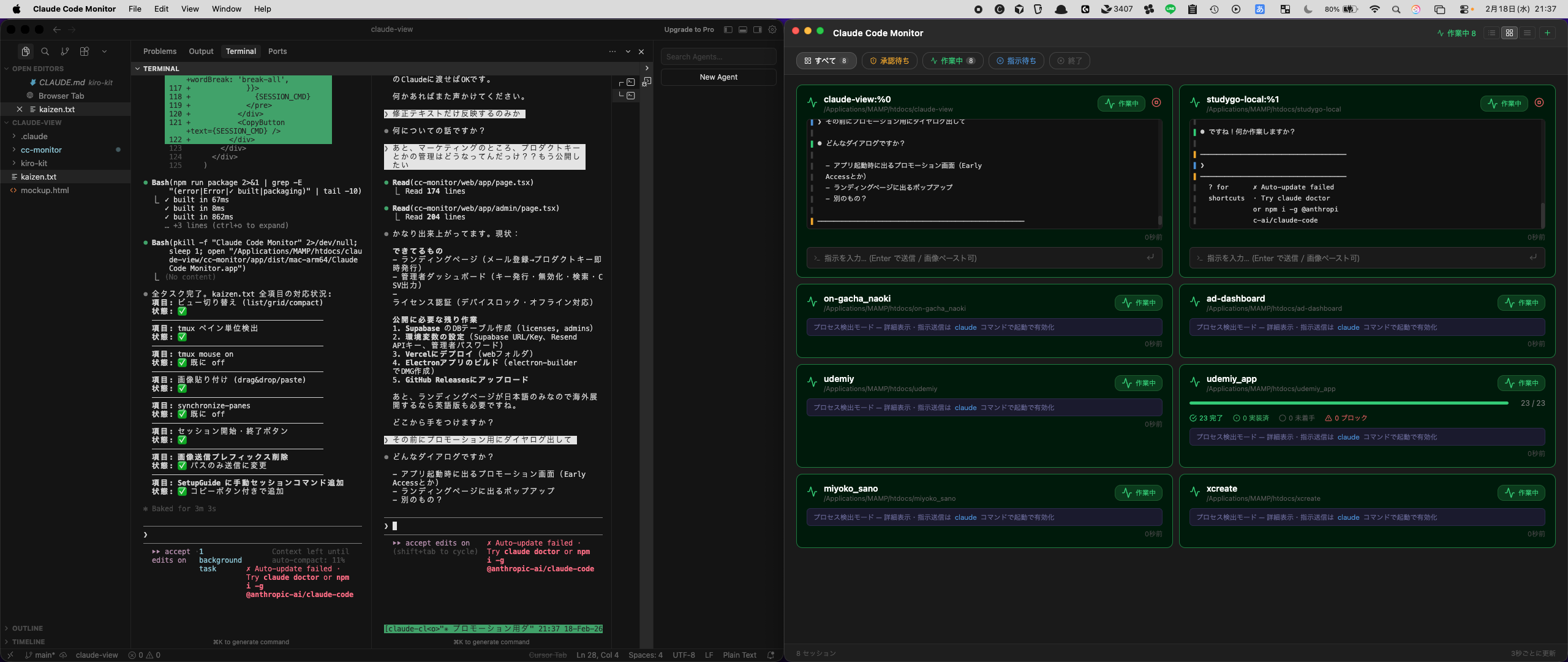
Task: Switch to the Output tab
Action: click(x=201, y=51)
